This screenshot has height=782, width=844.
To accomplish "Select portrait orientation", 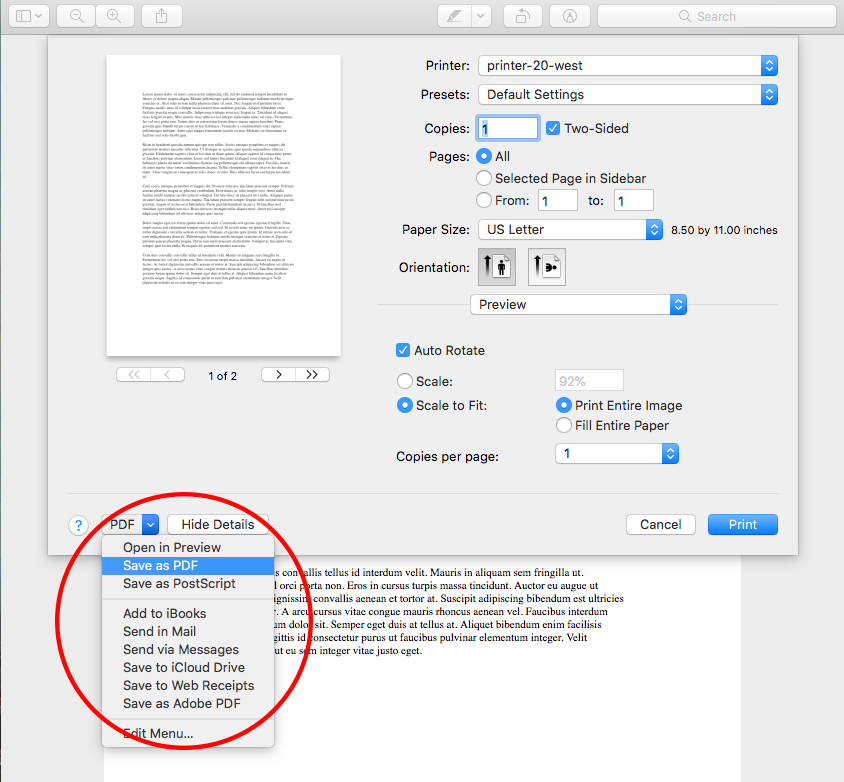I will [497, 266].
